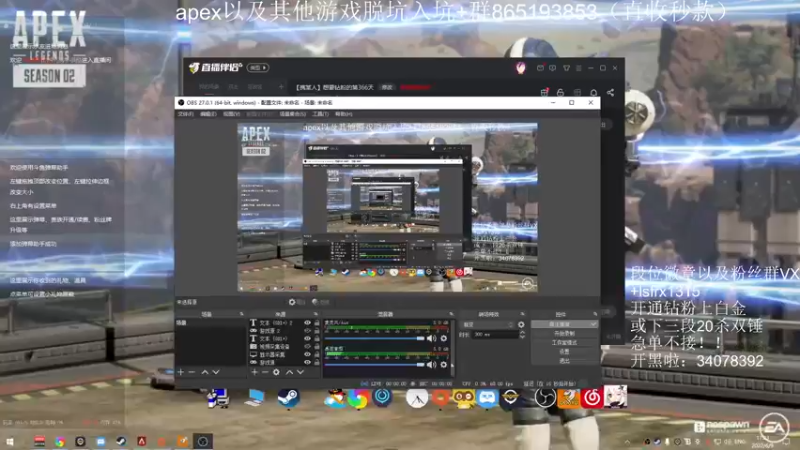Open 麦克风/Aux audio settings gear
Image resolution: width=800 pixels, height=450 pixels.
point(443,338)
